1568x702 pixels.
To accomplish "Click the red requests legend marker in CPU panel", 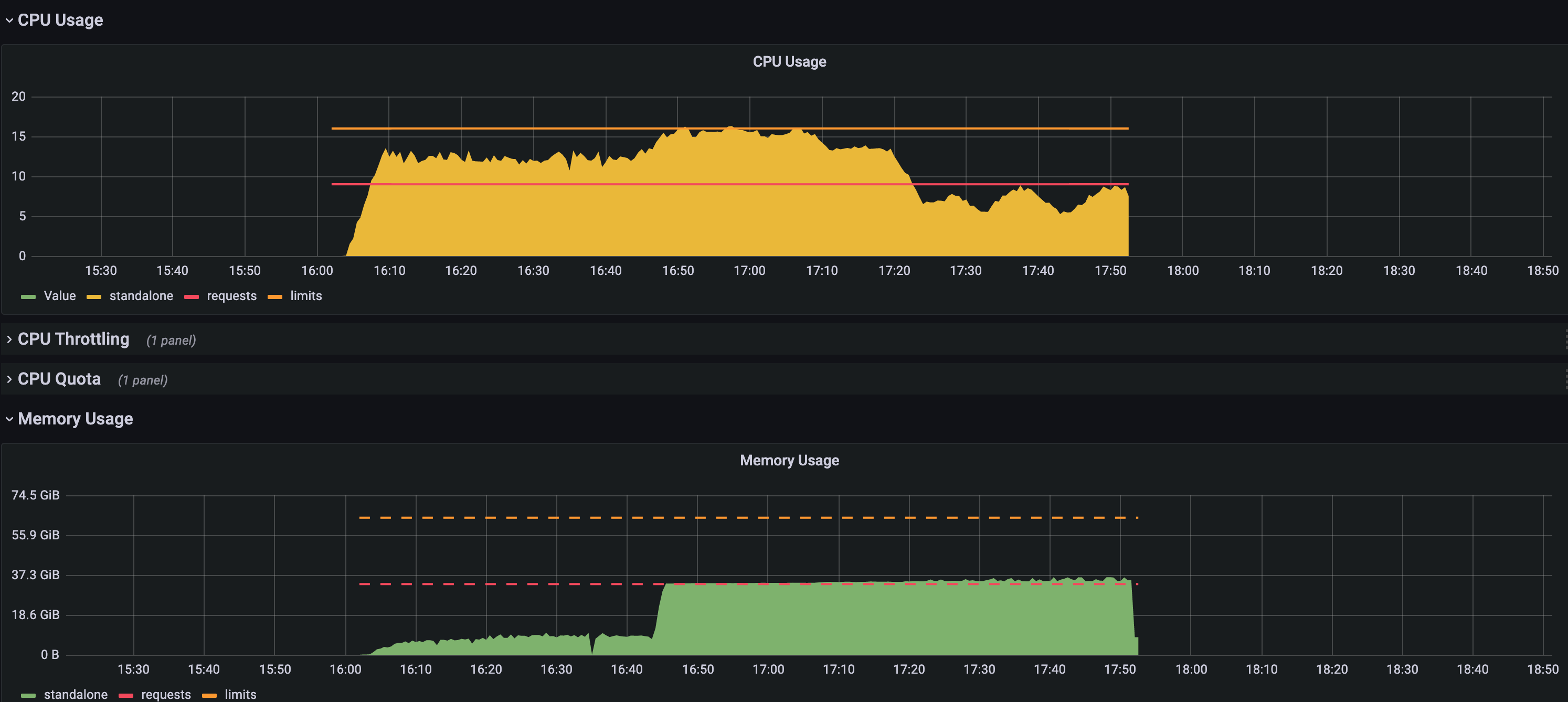I will tap(193, 296).
